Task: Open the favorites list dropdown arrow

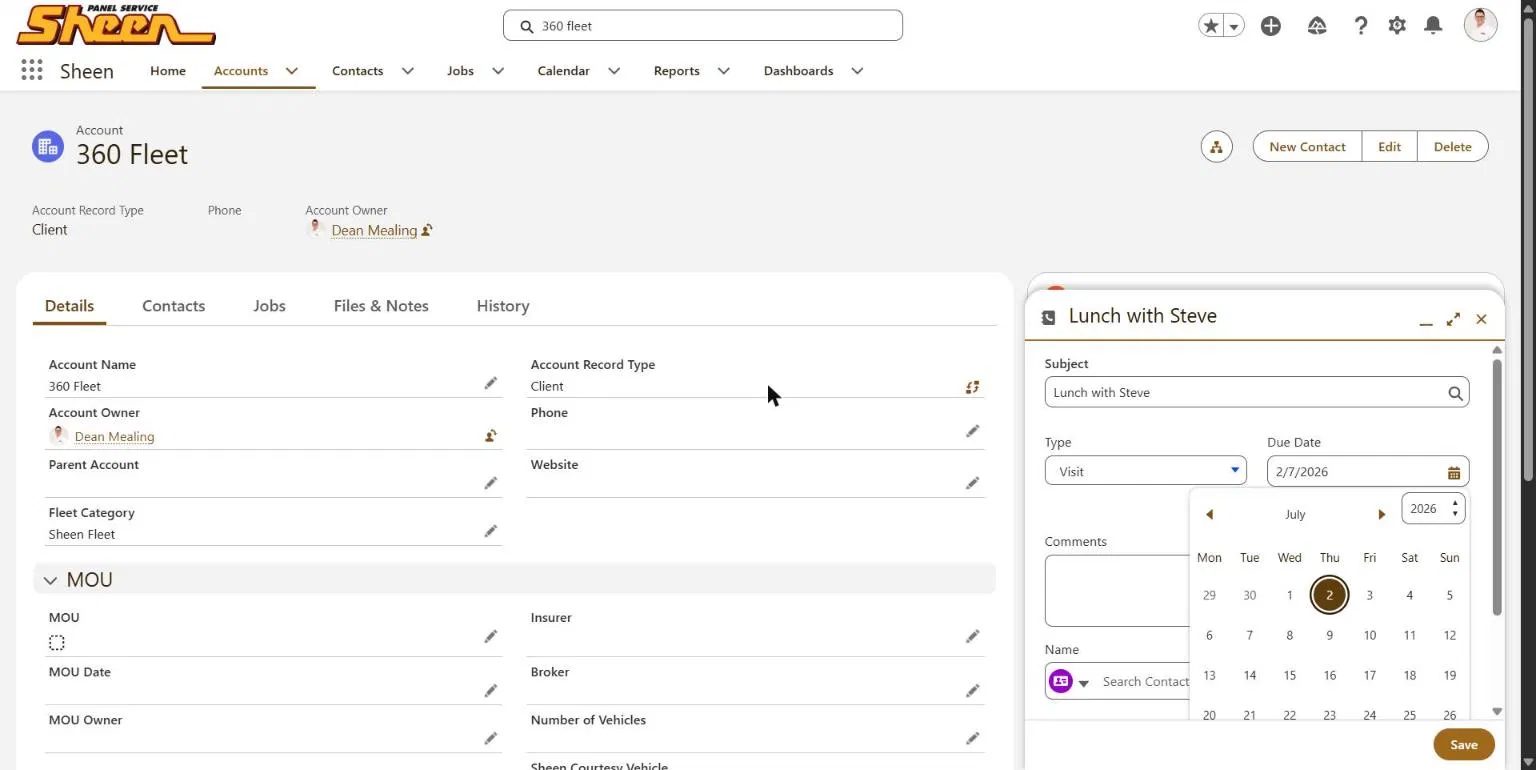Action: 1234,26
